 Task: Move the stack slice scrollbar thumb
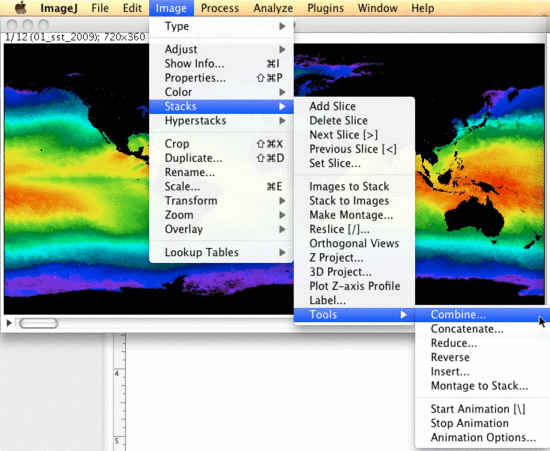pos(38,323)
